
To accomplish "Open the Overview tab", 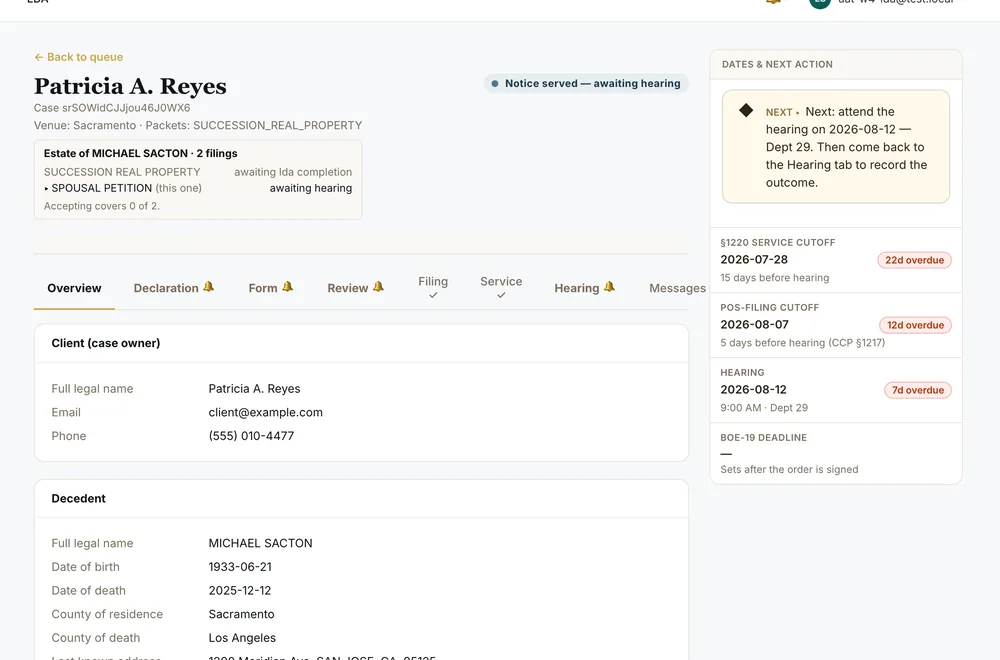I will (74, 288).
